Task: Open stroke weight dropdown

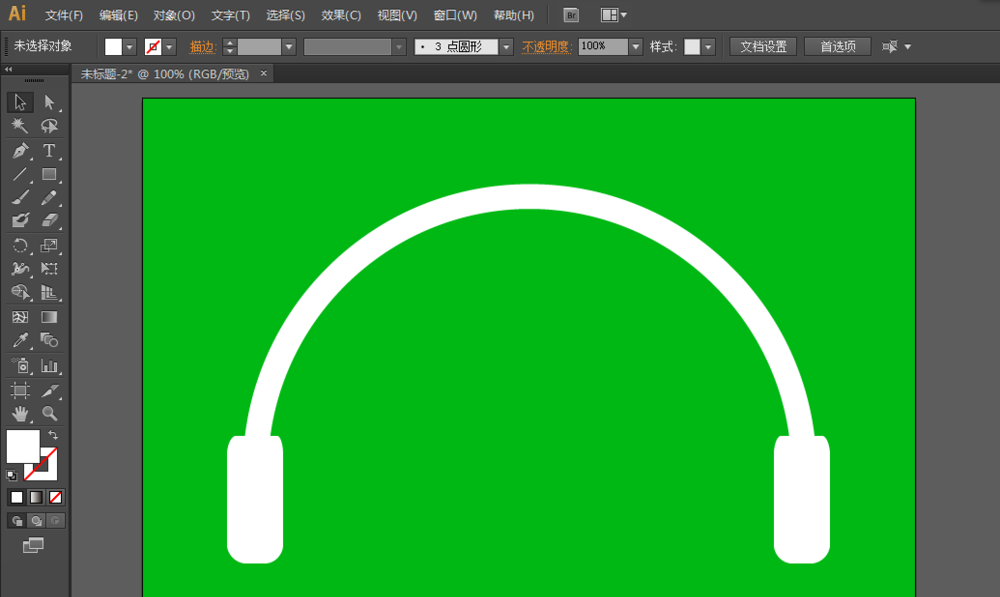Action: click(x=289, y=47)
